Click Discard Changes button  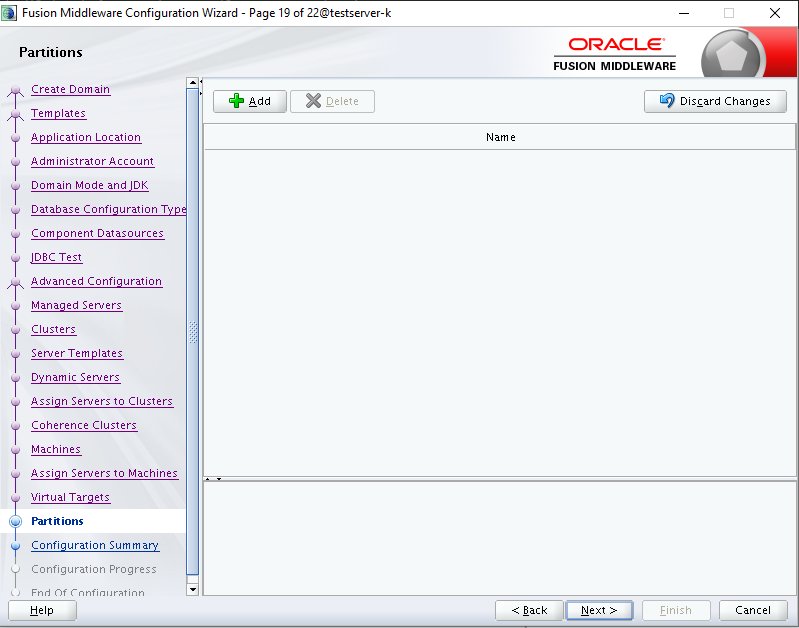click(715, 101)
